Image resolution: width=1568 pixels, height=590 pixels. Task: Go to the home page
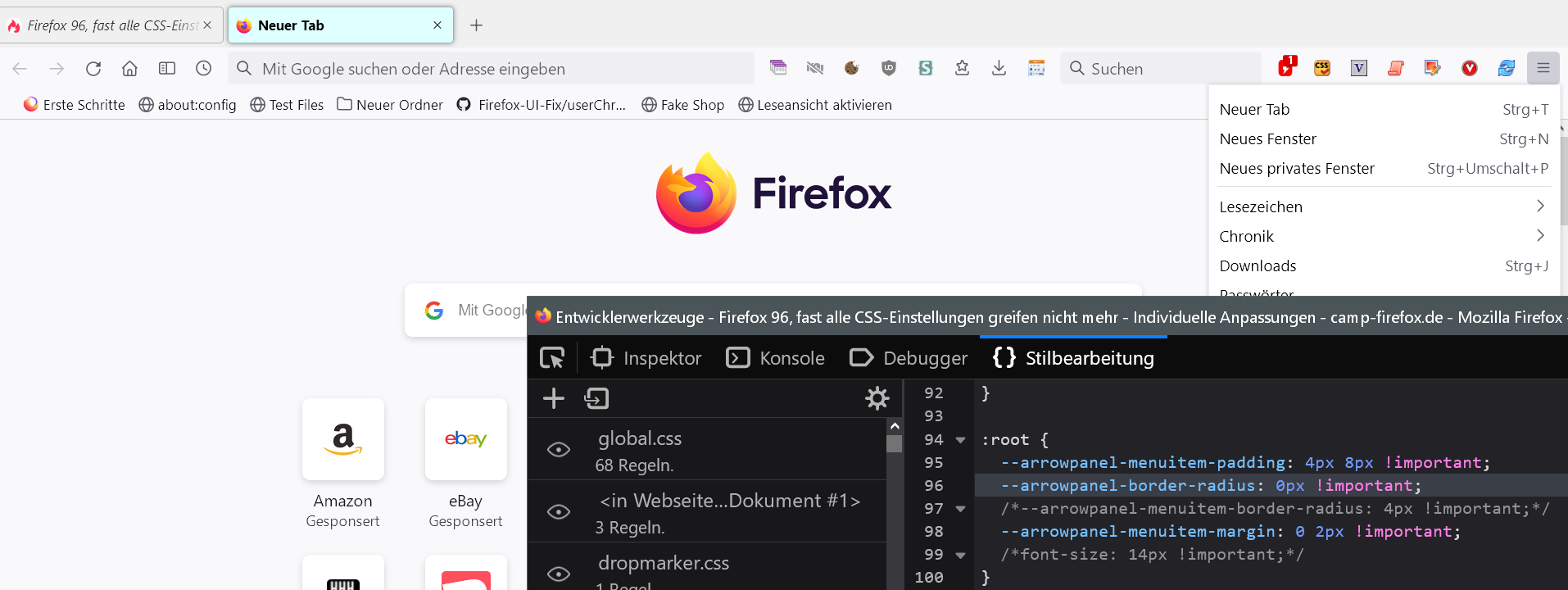pos(129,69)
